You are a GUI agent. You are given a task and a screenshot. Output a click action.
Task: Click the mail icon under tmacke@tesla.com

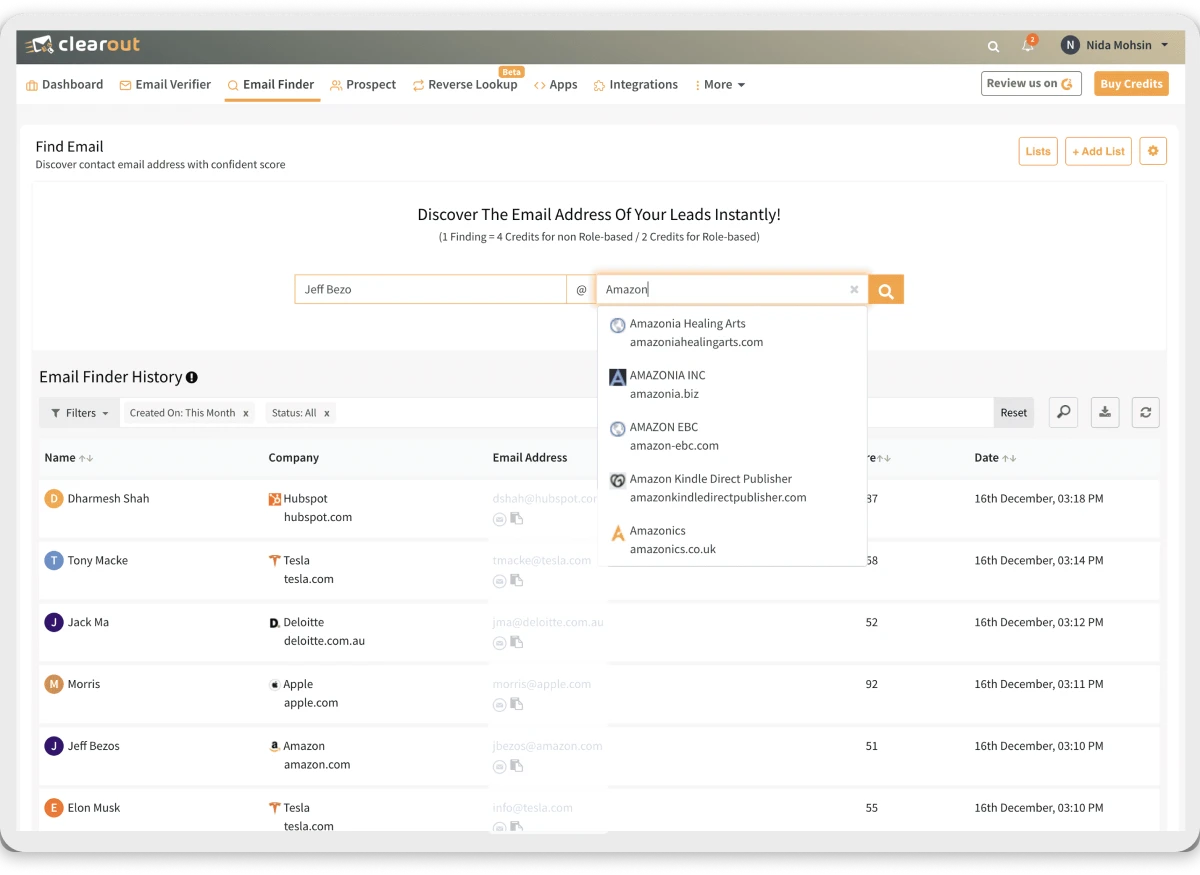coord(499,581)
